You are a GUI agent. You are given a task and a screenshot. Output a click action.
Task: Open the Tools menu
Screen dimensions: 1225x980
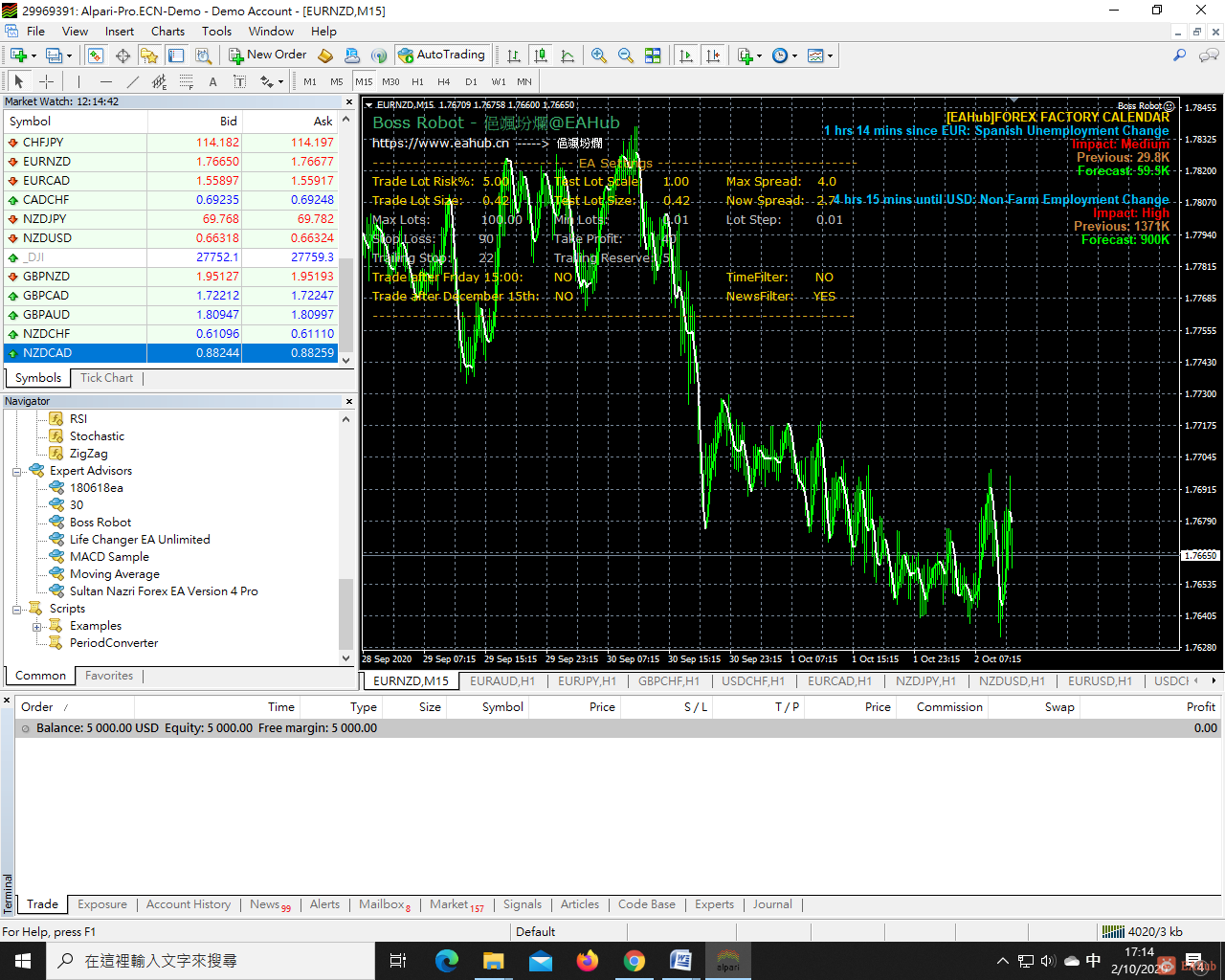(x=216, y=31)
